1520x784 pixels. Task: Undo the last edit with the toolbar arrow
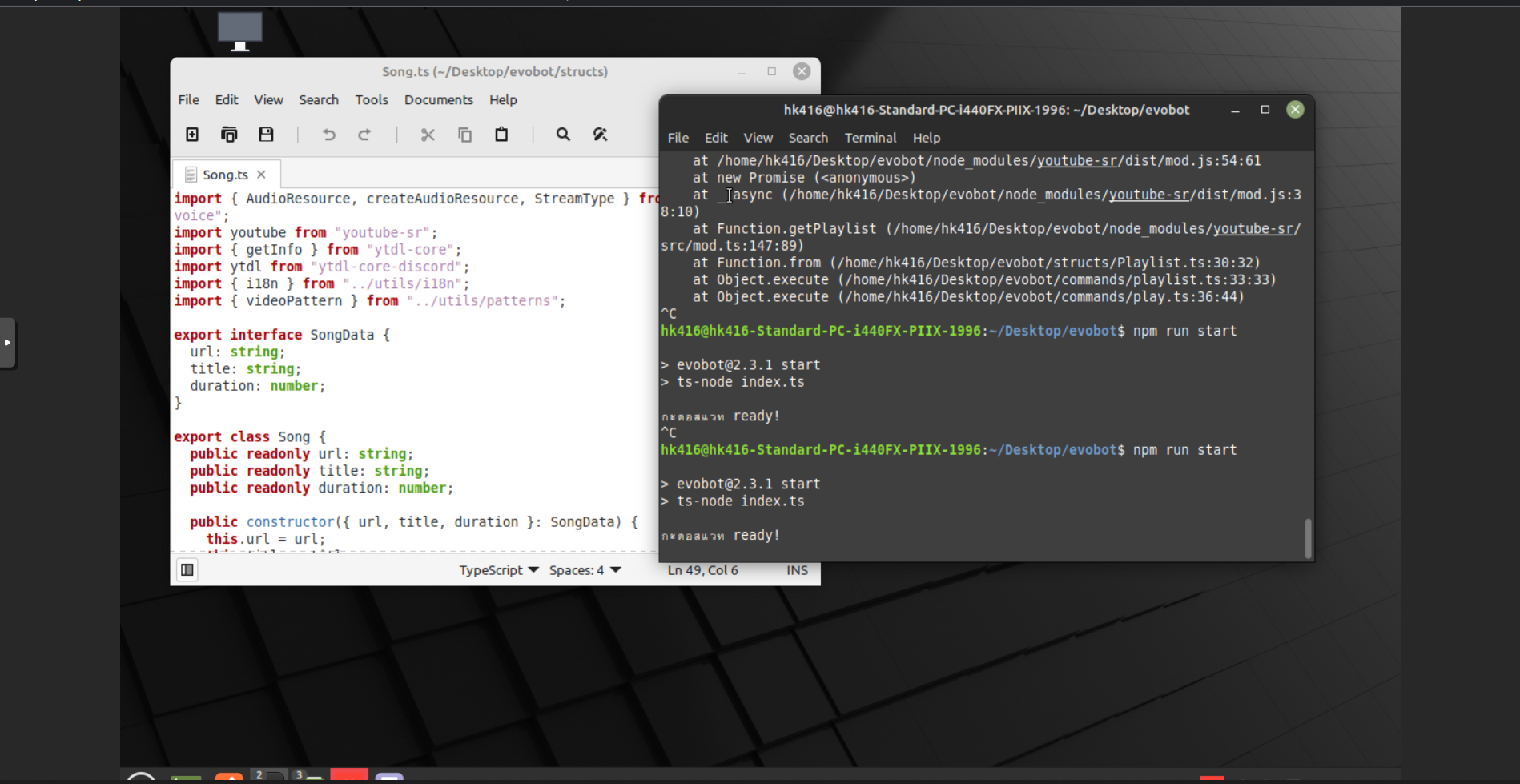tap(328, 135)
